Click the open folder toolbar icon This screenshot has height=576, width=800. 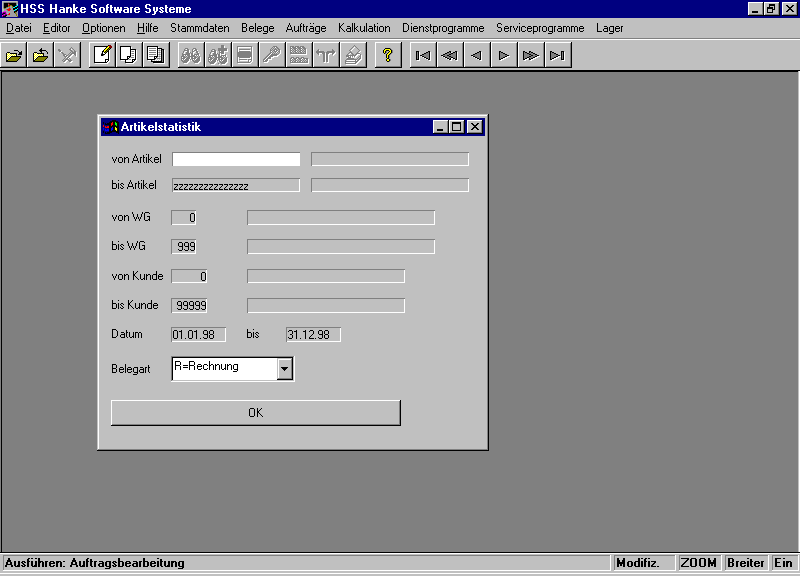[14, 55]
